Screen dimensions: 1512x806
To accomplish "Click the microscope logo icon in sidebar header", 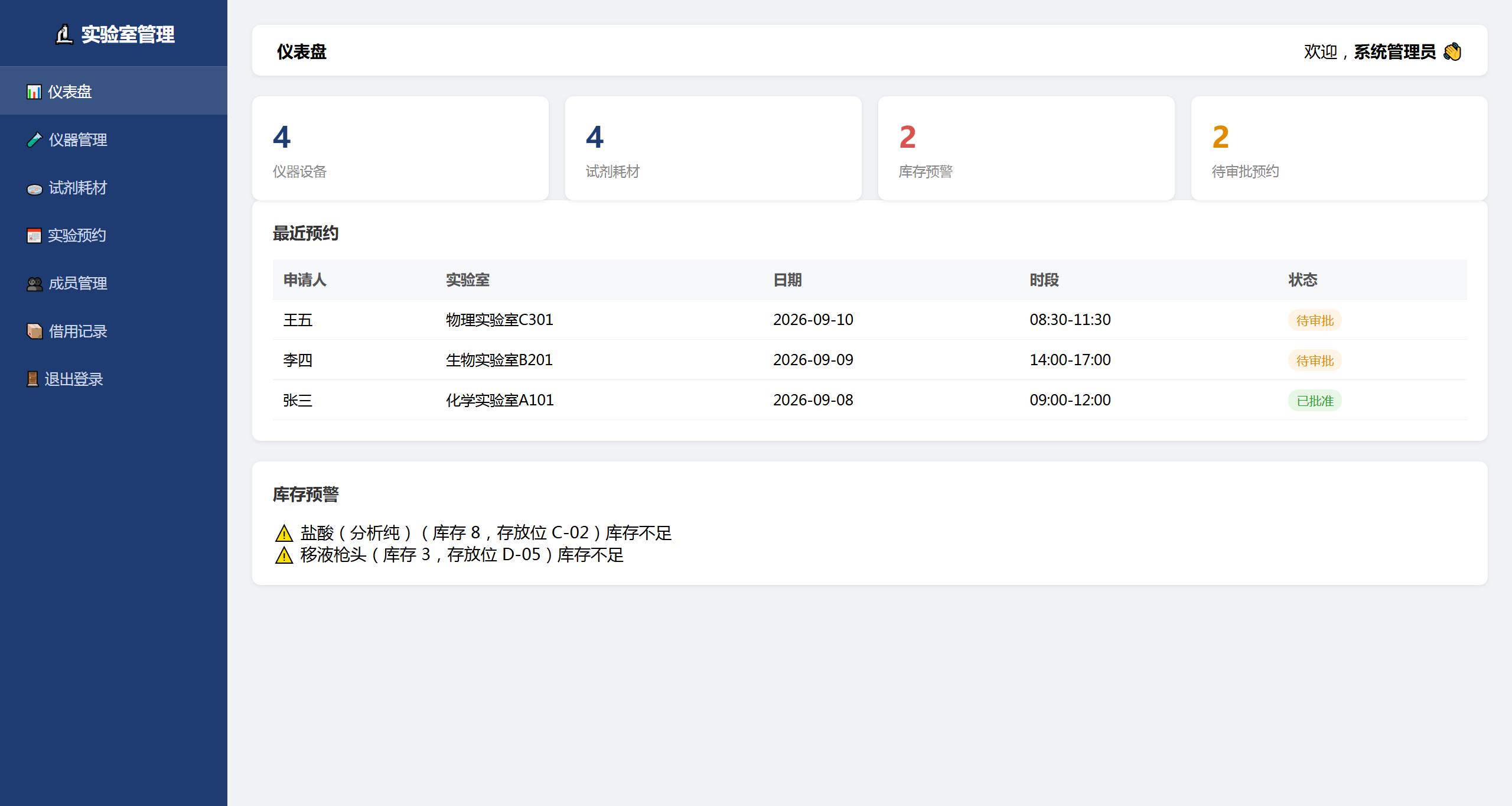I will pyautogui.click(x=64, y=34).
